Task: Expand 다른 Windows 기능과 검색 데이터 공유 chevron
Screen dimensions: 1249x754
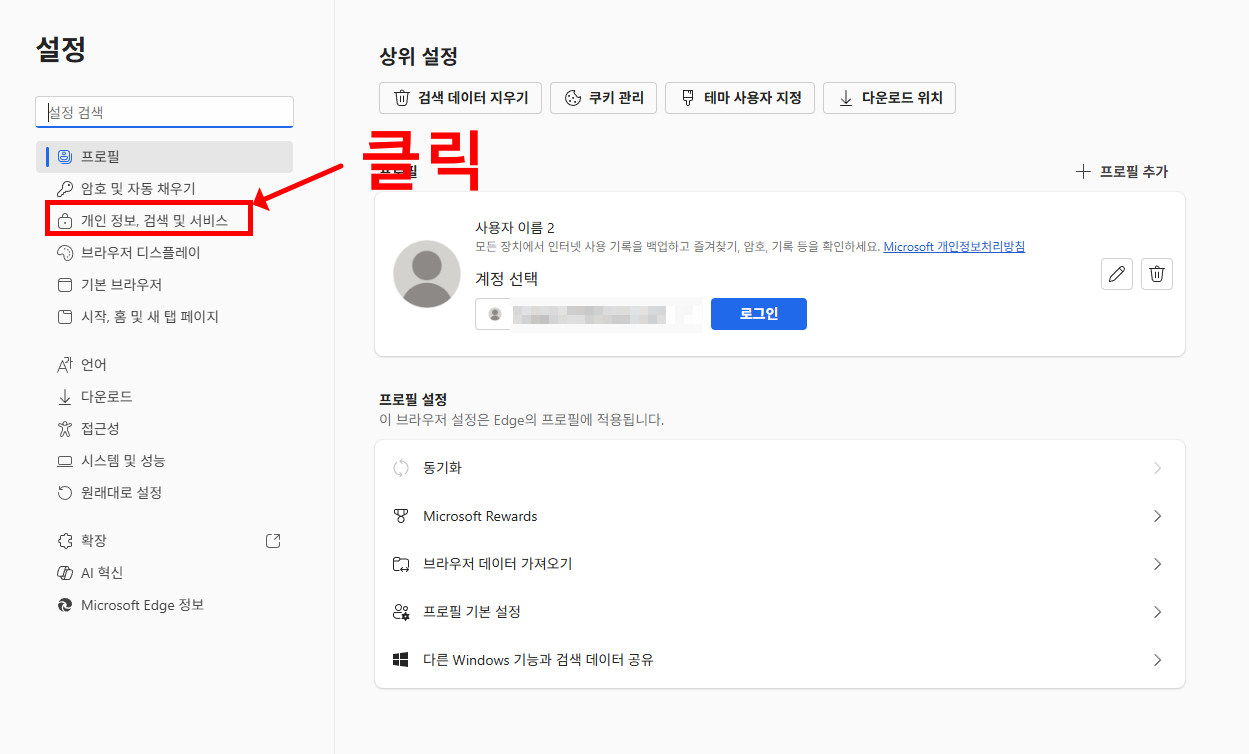Action: tap(1157, 660)
